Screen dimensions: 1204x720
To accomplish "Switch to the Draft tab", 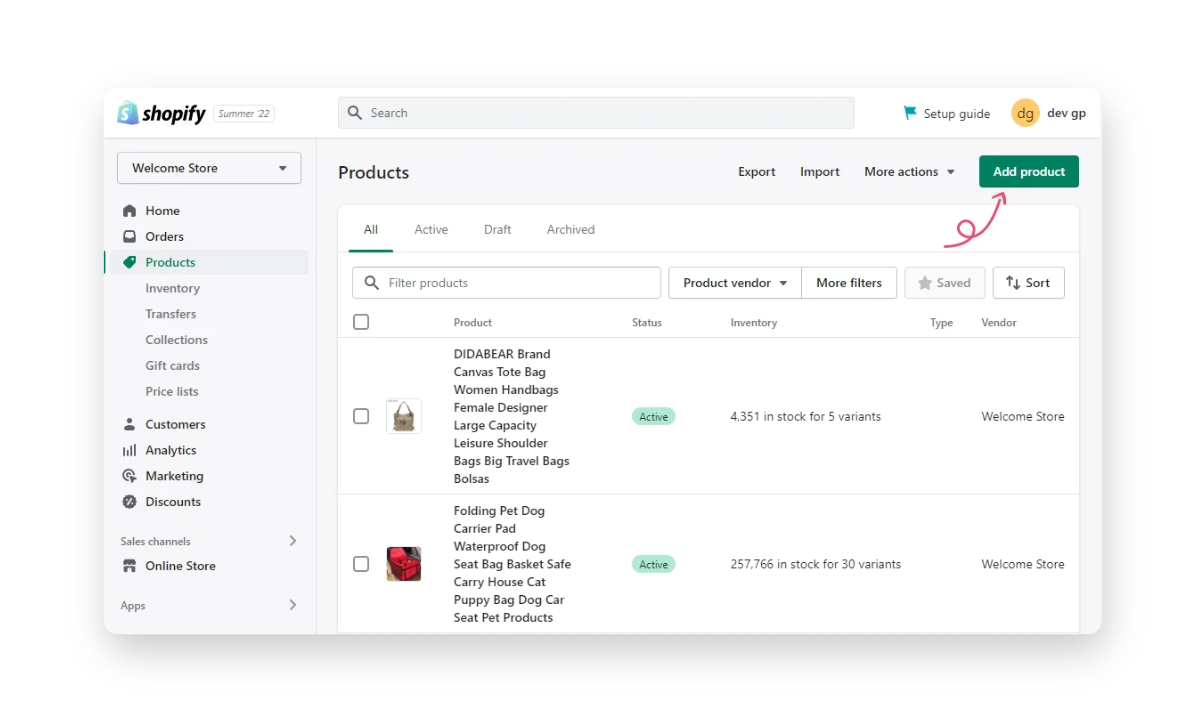I will coord(497,230).
